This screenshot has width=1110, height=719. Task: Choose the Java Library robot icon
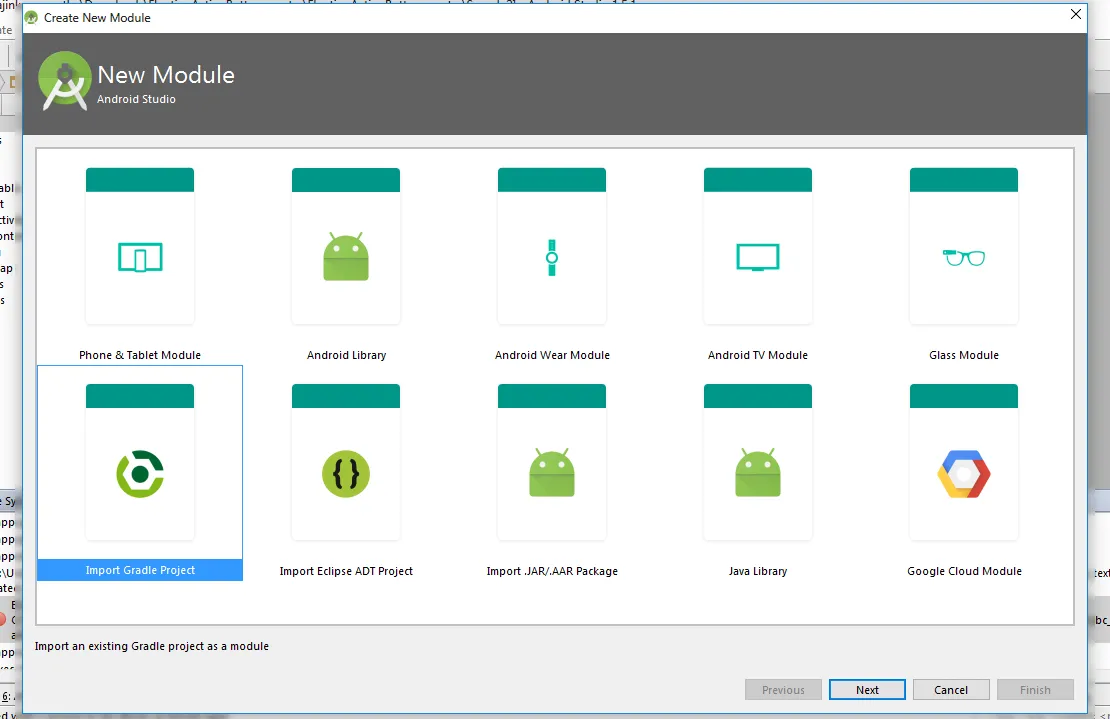(757, 472)
